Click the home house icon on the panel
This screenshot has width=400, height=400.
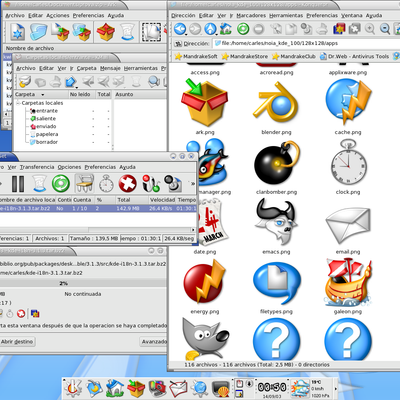point(115,388)
